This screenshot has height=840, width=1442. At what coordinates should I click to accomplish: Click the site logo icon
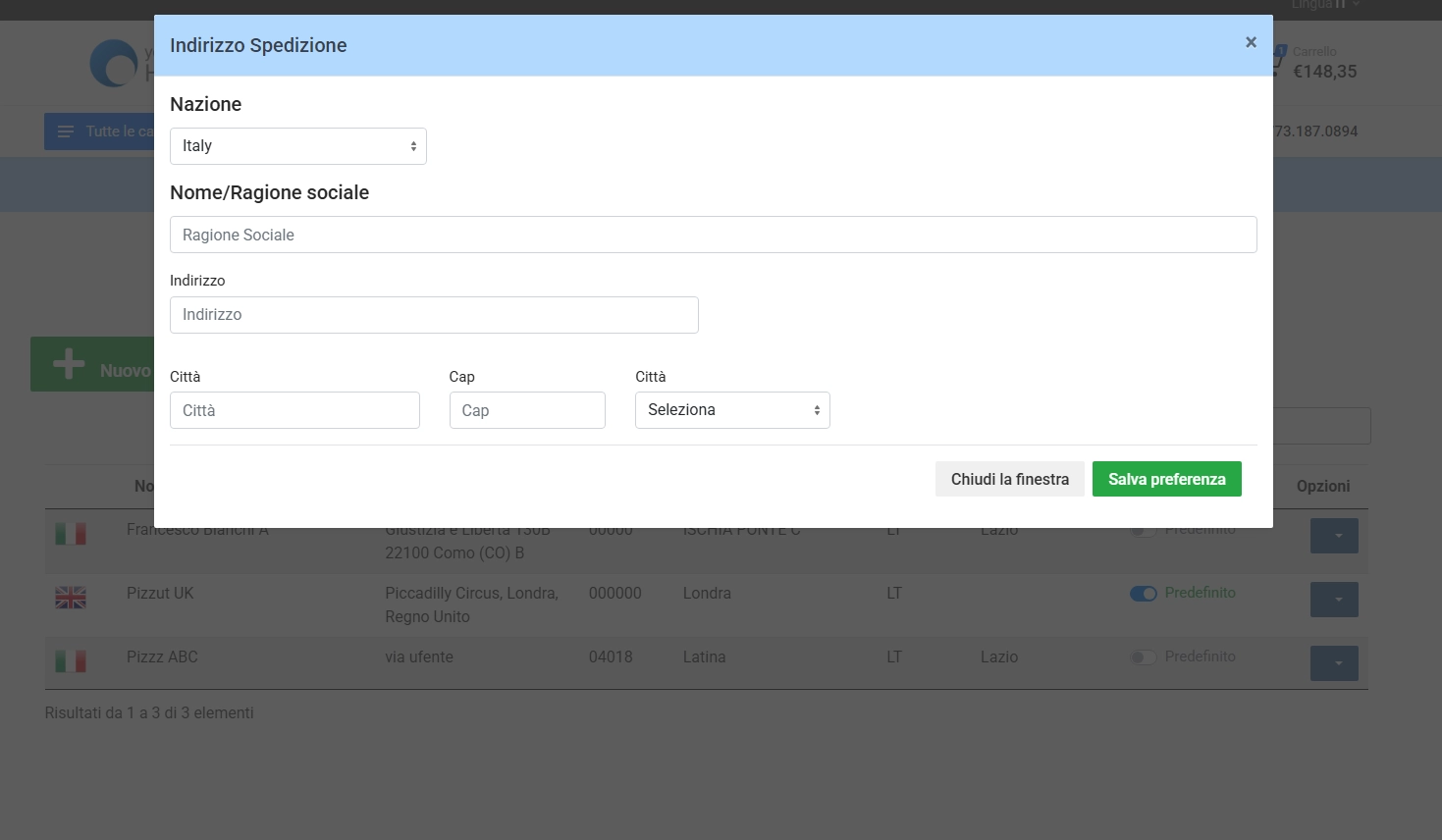[x=116, y=64]
